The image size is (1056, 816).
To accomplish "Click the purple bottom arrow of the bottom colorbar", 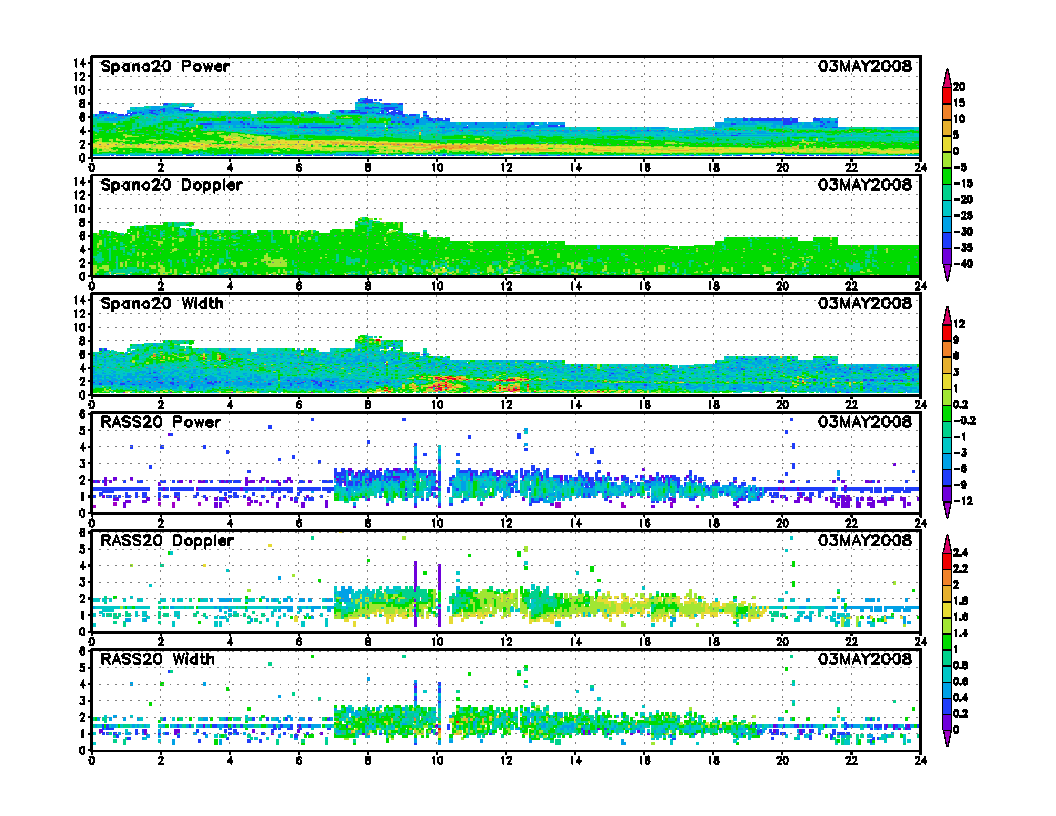I will [x=947, y=738].
